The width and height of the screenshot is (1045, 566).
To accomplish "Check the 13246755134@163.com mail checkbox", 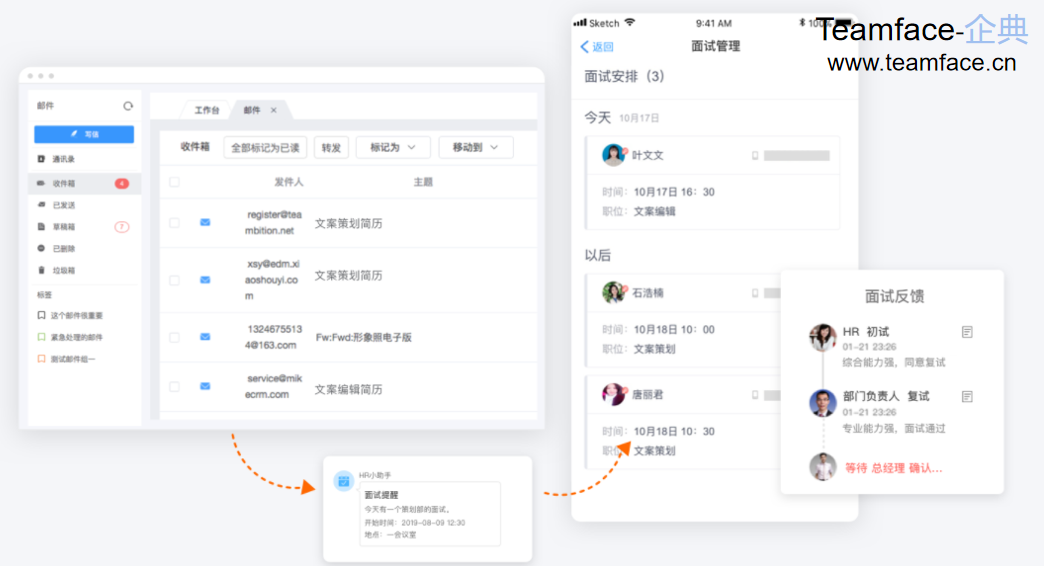I will (x=175, y=337).
